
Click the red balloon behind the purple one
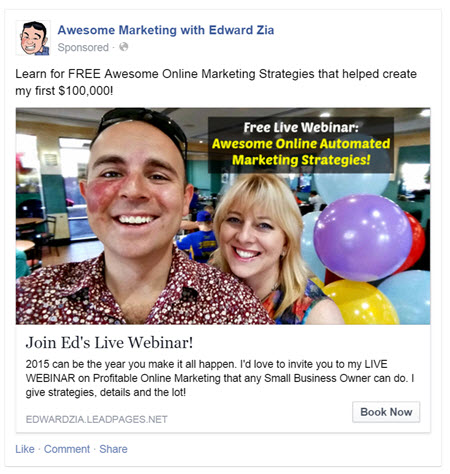click(x=417, y=240)
